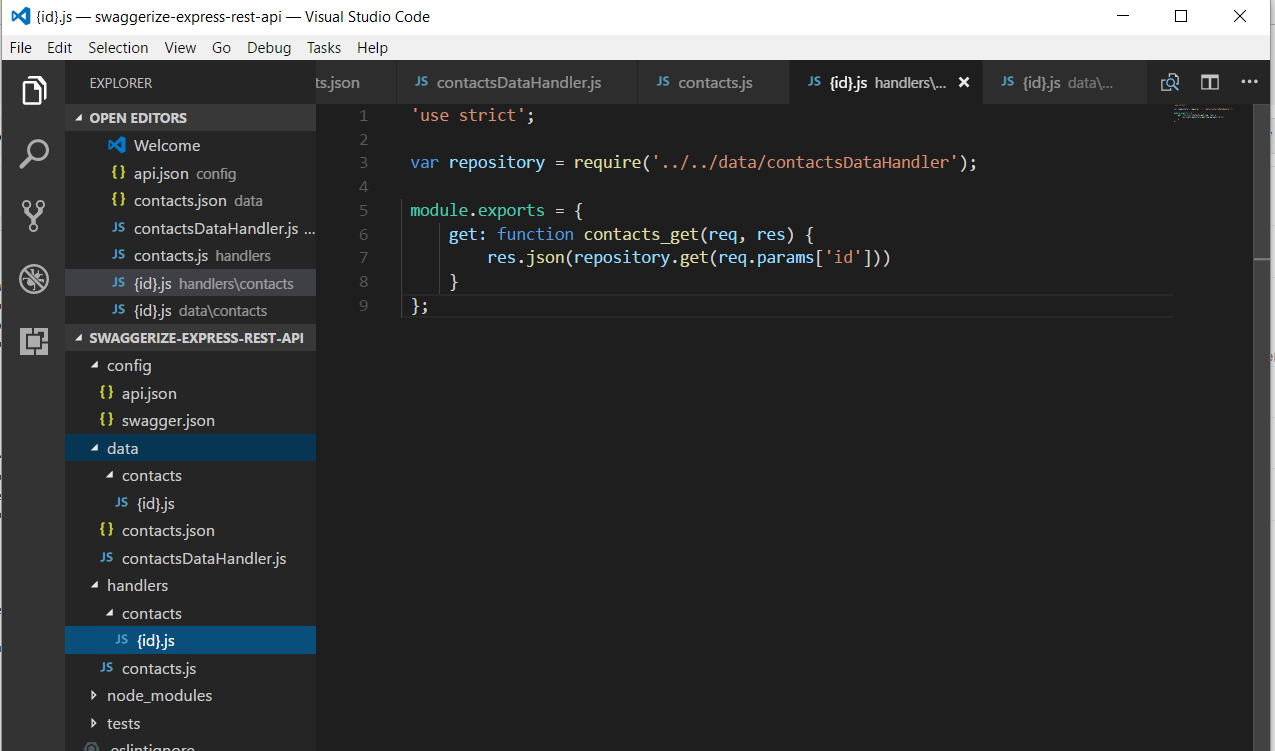The image size is (1275, 751).
Task: Click the Welcome icon in open editors
Action: (117, 145)
